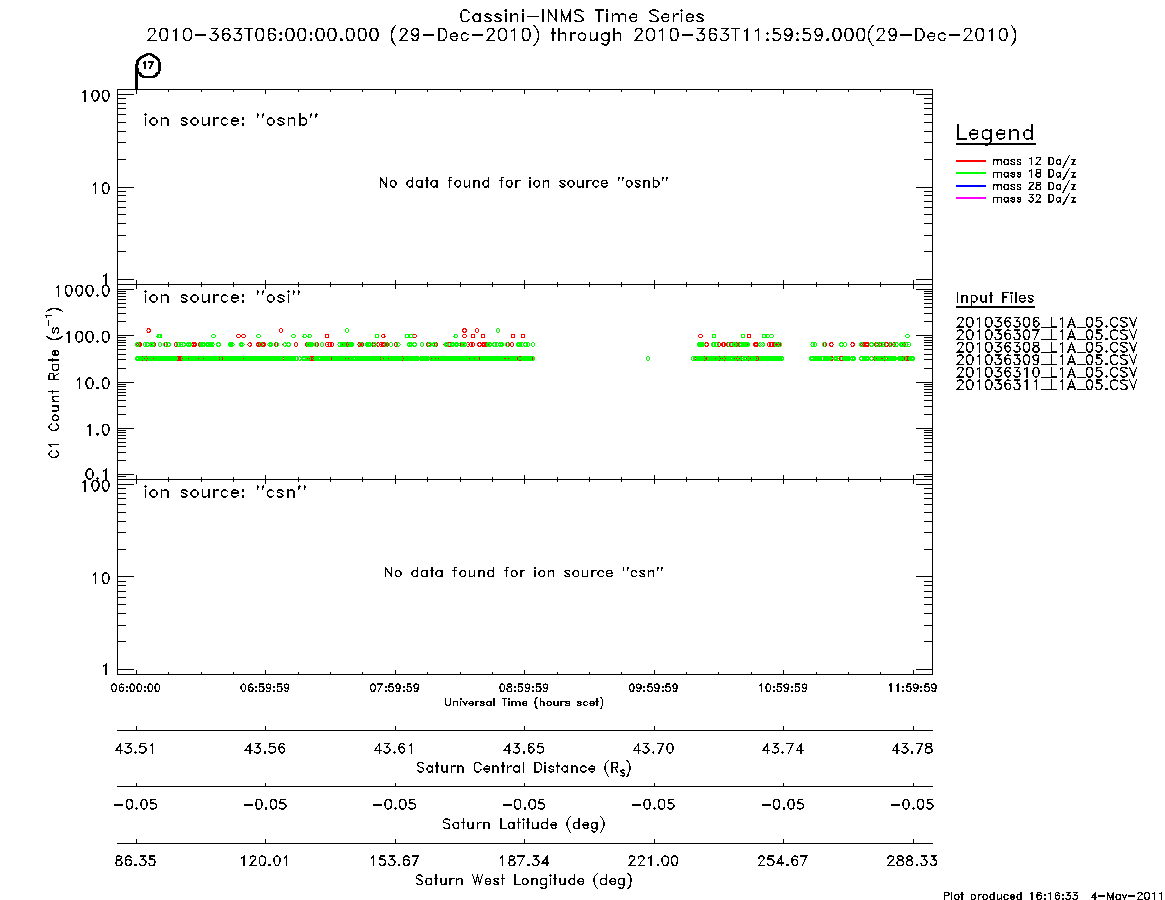This screenshot has height=900, width=1165.
Task: Click the 43.61 central distance value
Action: click(x=395, y=748)
